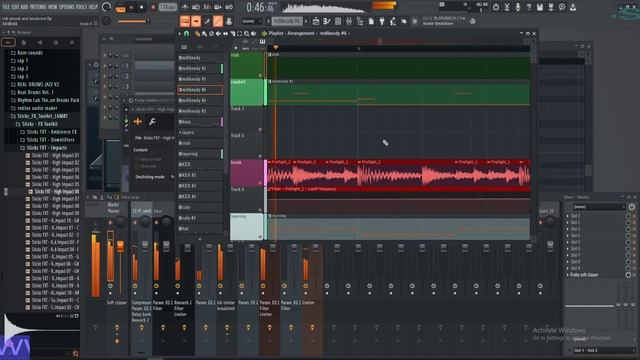640x360 pixels.
Task: Select the KICK #2 pattern in picker
Action: [200, 175]
